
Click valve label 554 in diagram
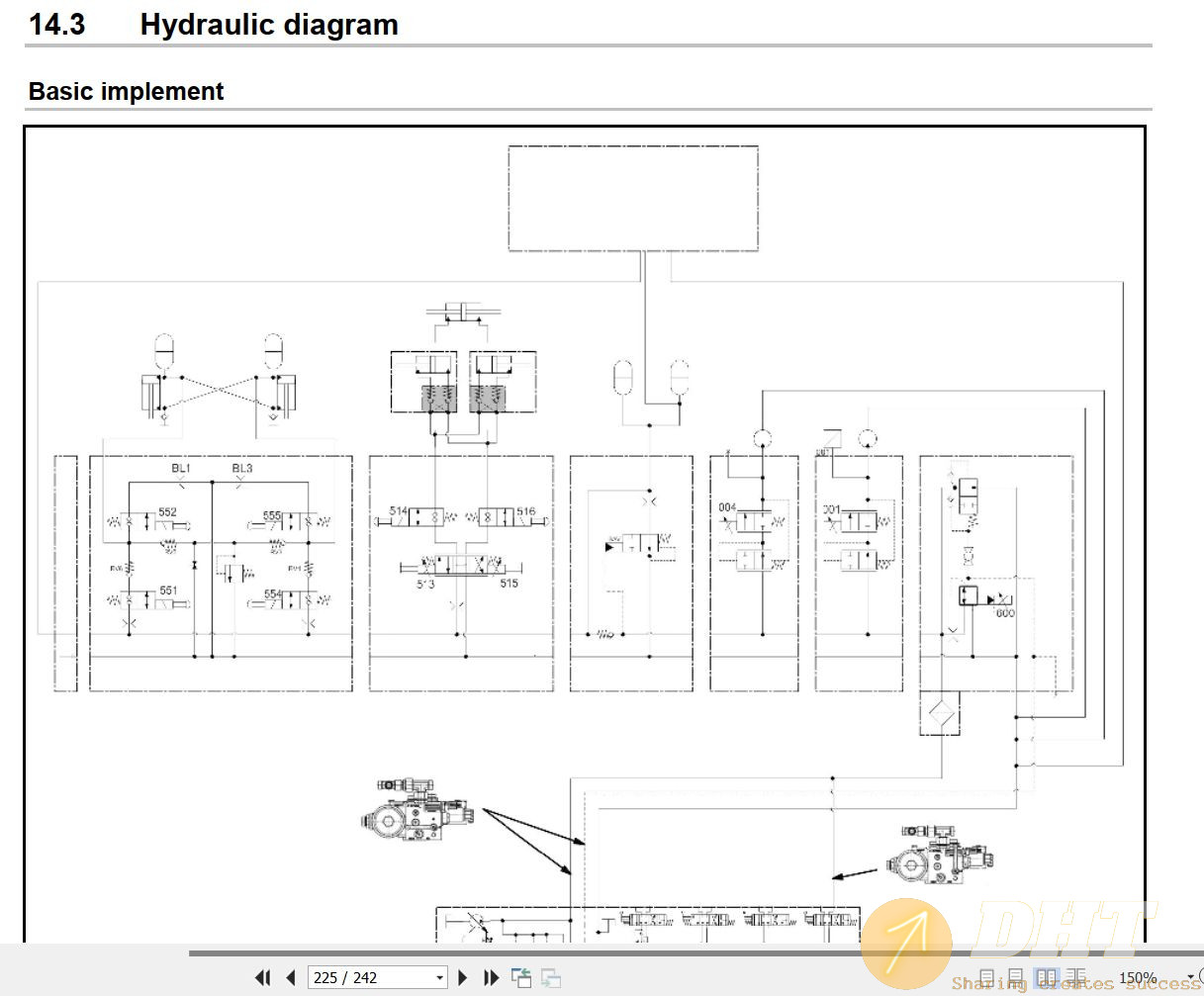pyautogui.click(x=272, y=594)
